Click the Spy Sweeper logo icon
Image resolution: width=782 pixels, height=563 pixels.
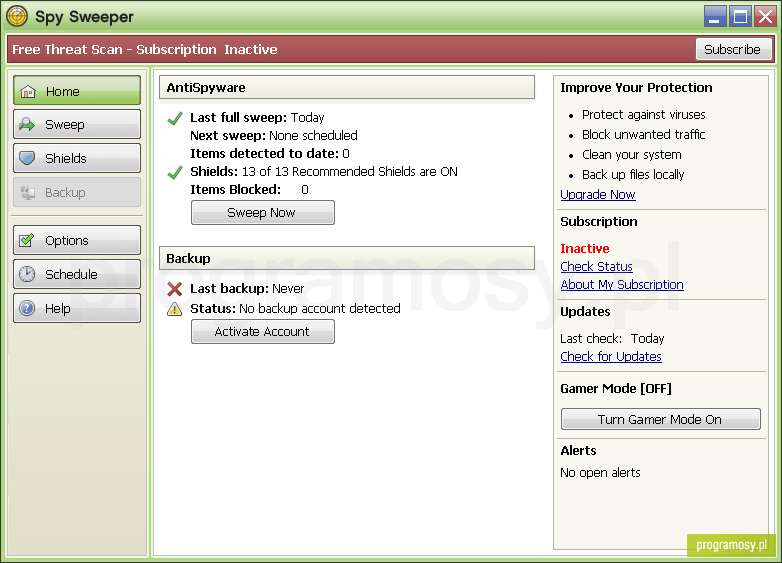pyautogui.click(x=17, y=16)
